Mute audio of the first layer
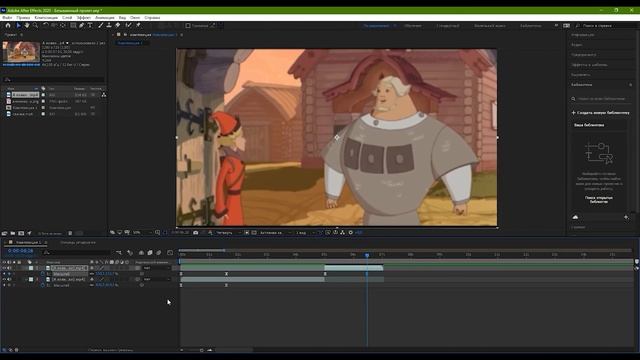This screenshot has width=640, height=360. tap(9, 268)
